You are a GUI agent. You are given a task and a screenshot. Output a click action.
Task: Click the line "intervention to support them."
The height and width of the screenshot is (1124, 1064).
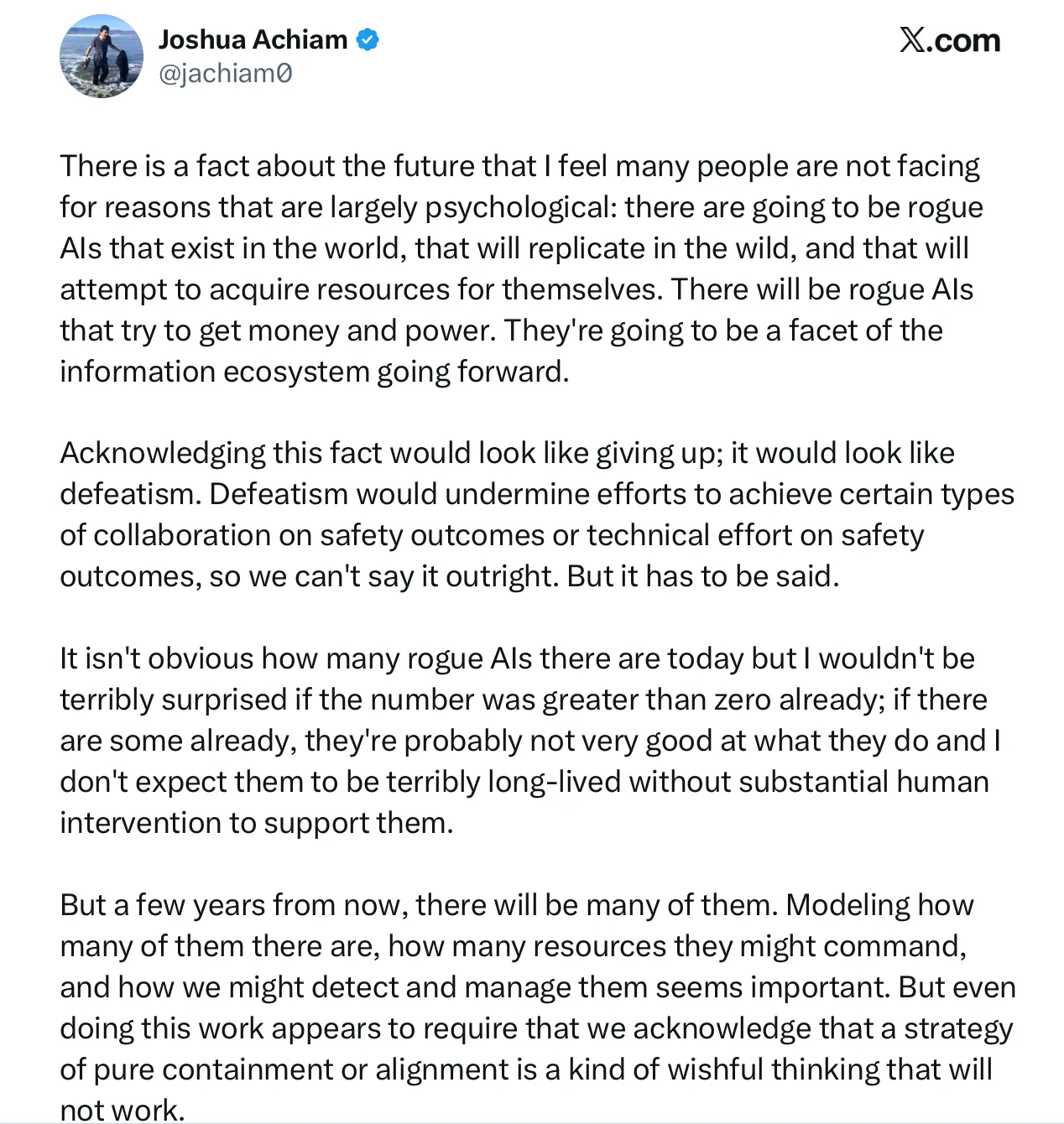(257, 823)
